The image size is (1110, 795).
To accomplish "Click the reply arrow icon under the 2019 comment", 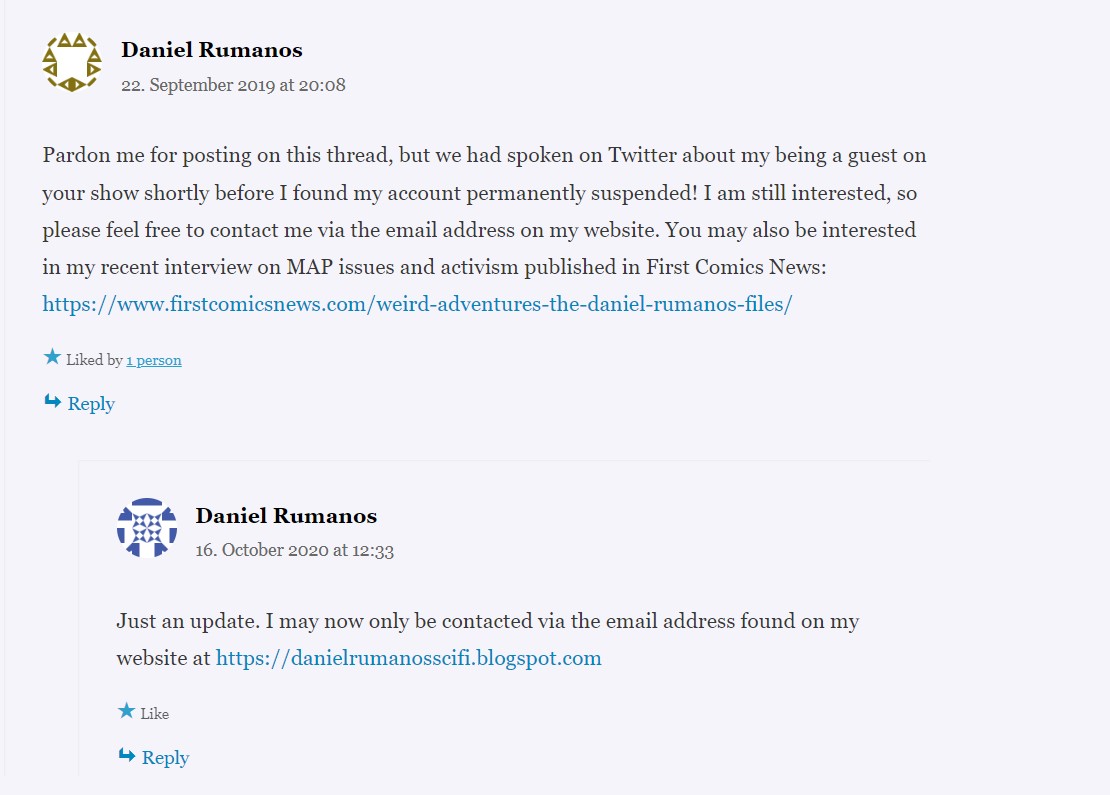I will click(x=53, y=401).
